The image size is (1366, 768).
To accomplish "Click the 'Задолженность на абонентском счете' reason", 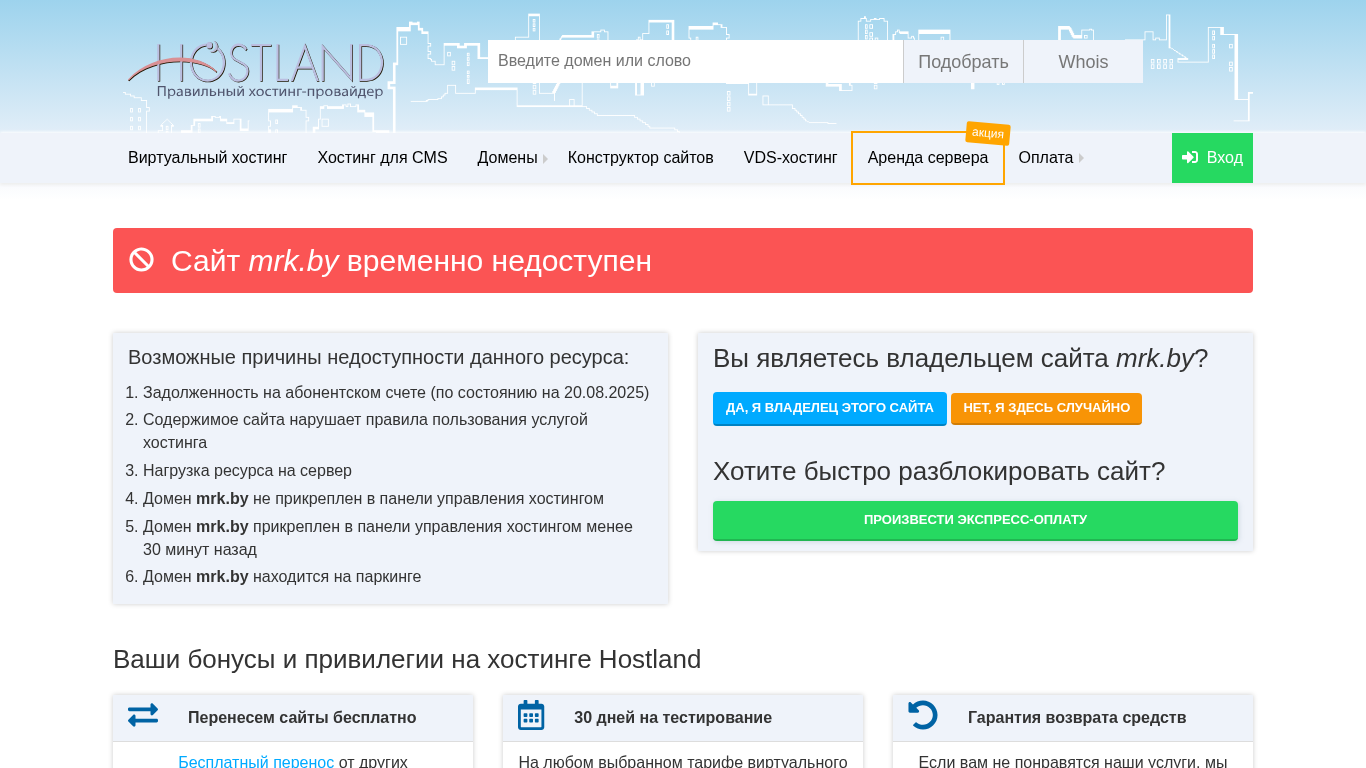I will point(396,393).
